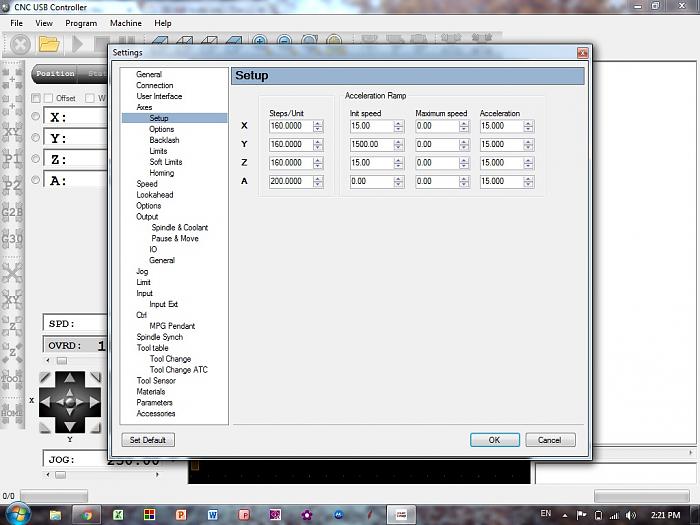Image resolution: width=700 pixels, height=525 pixels.
Task: Jog diagonally with the up-left corner arrow
Action: pyautogui.click(x=45, y=378)
